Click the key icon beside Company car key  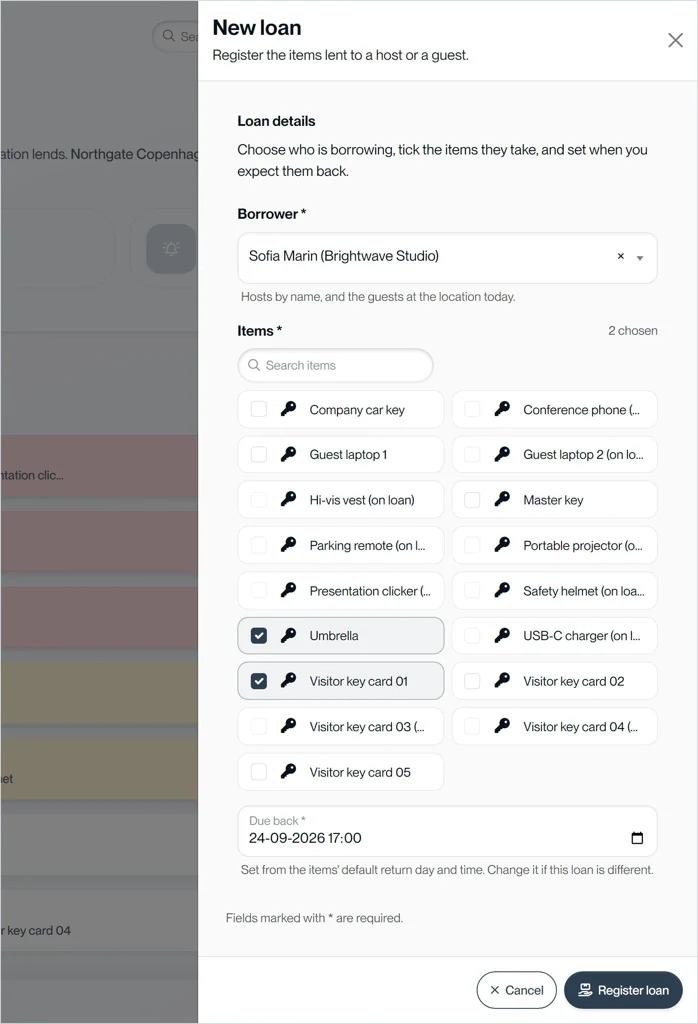[x=288, y=409]
